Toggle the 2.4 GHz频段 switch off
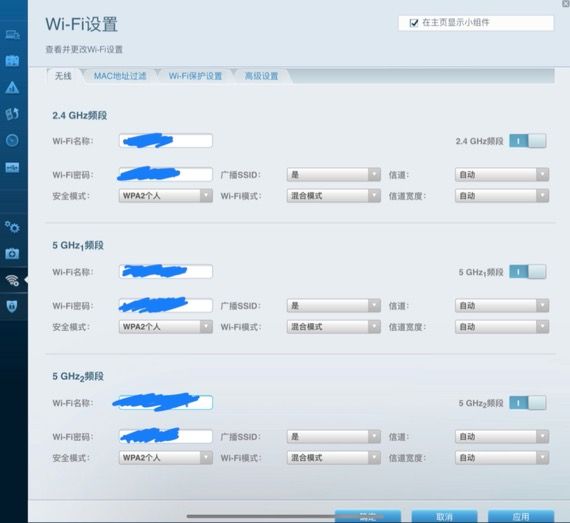Image resolution: width=570 pixels, height=523 pixels. click(527, 141)
